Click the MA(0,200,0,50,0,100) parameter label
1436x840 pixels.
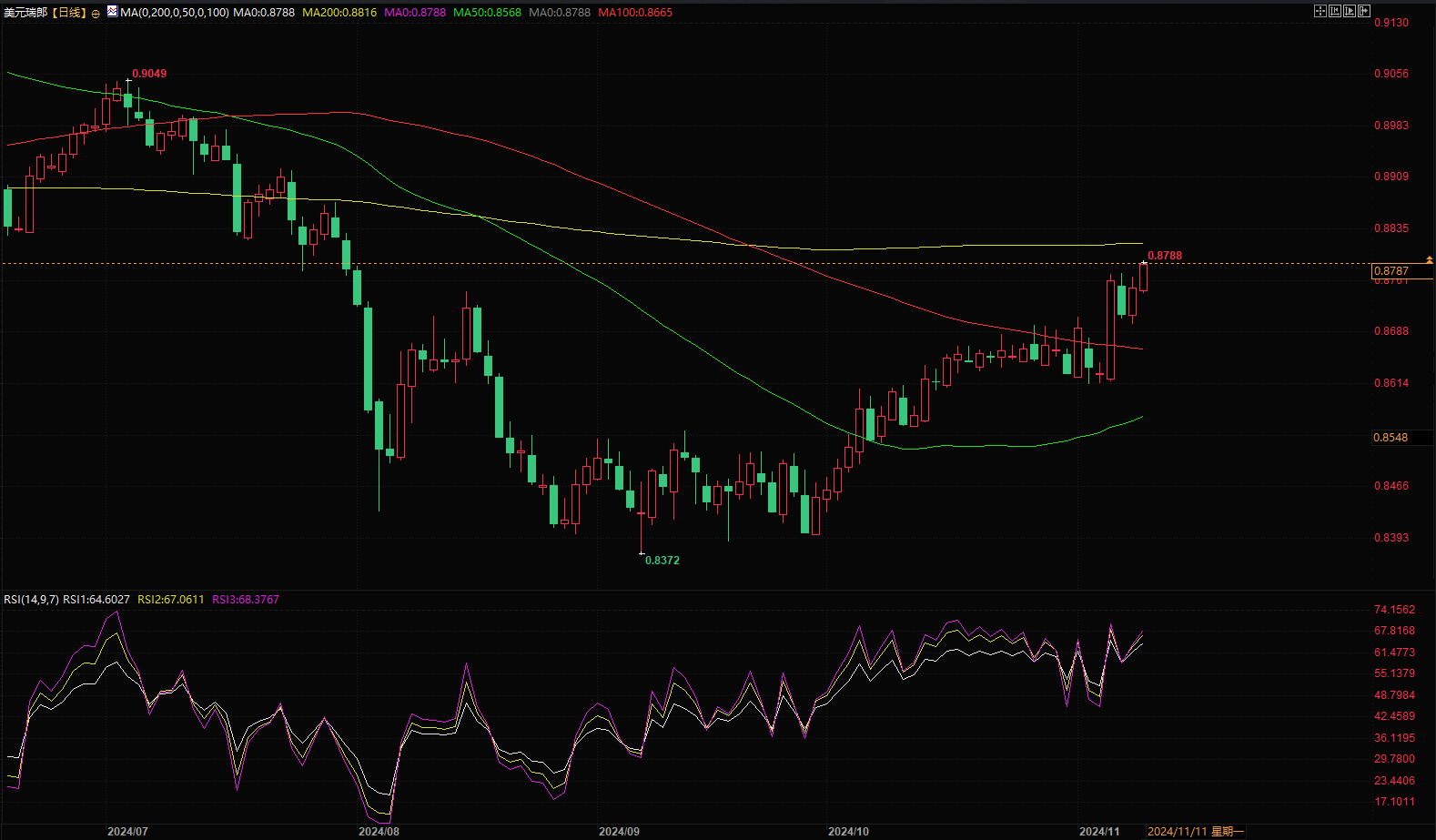(x=175, y=13)
